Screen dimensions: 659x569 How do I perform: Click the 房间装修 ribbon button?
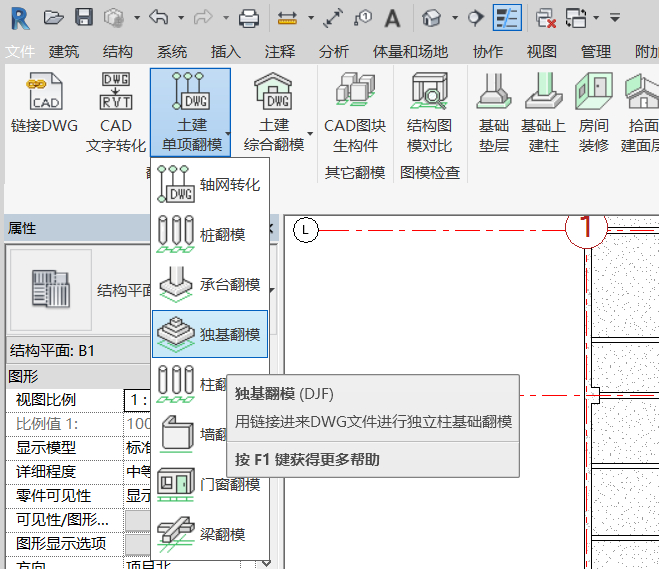point(593,112)
